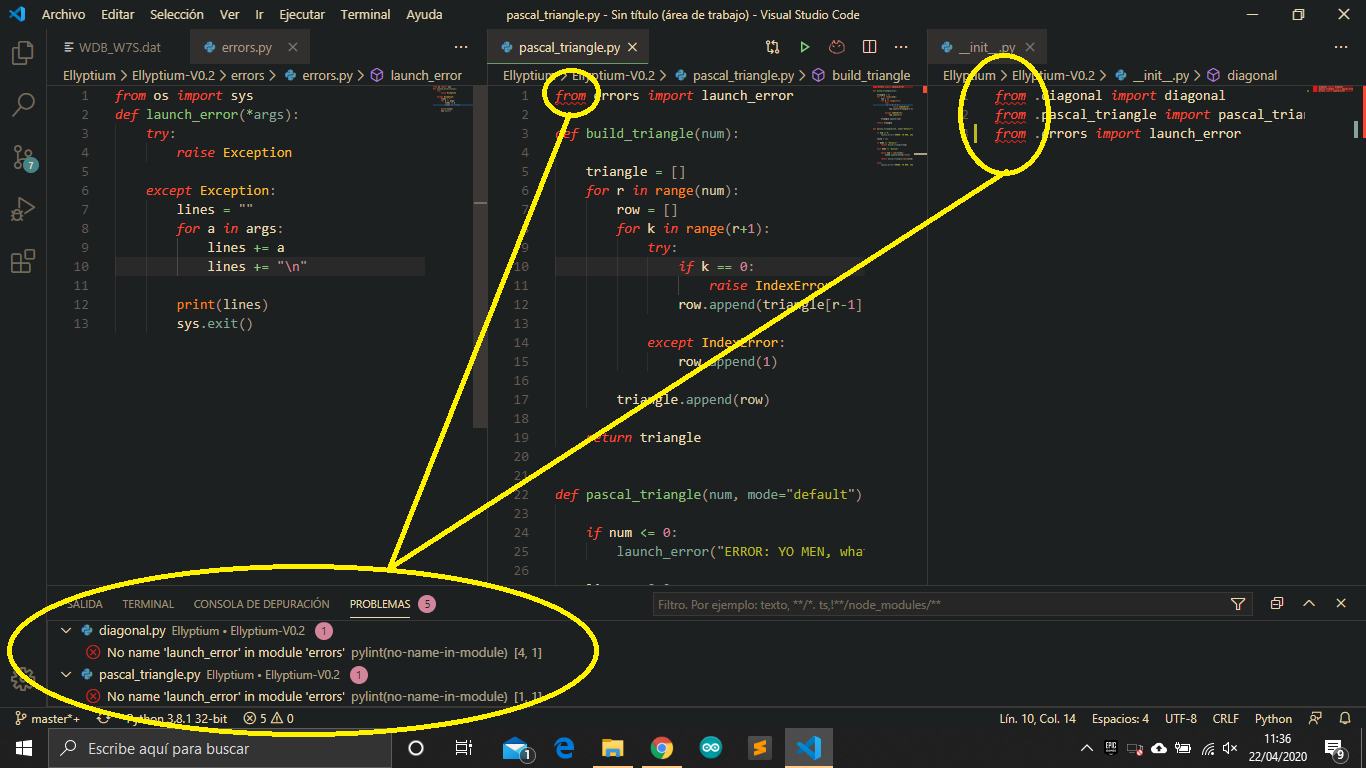Toggle the problems filter icon
The width and height of the screenshot is (1366, 768).
pos(1238,603)
